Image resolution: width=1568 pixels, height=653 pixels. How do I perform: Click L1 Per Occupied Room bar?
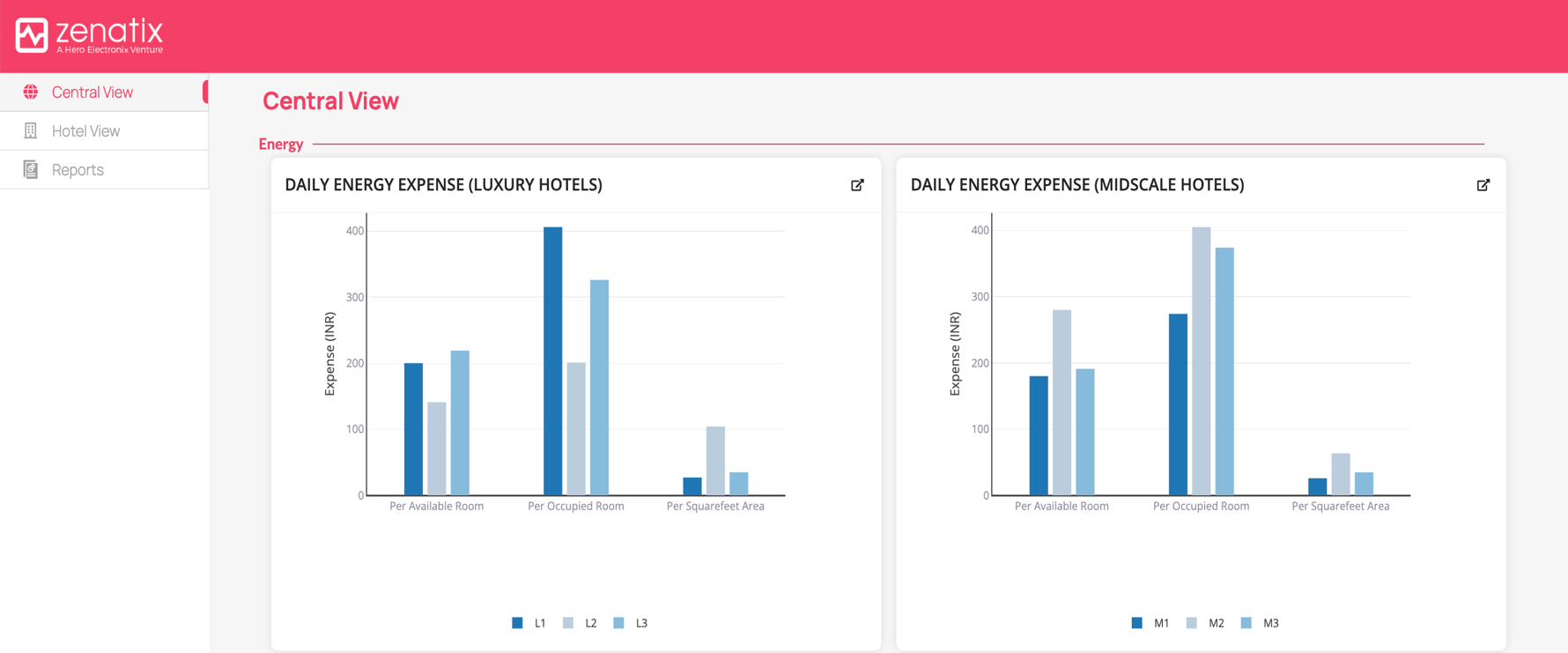(x=552, y=361)
